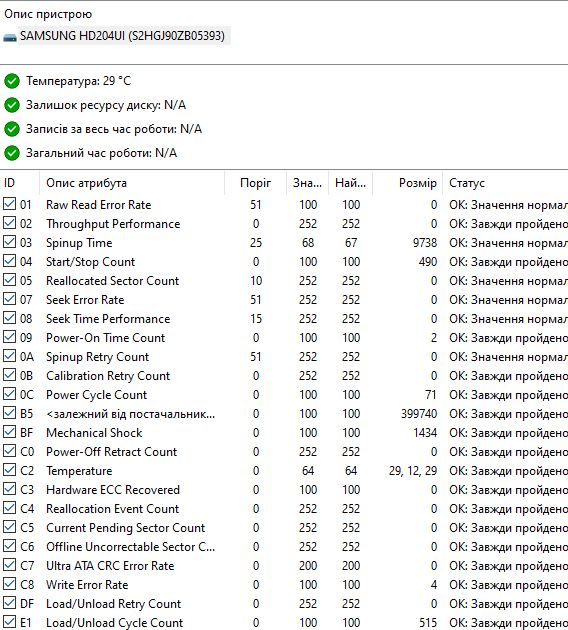Uncheck the C5 Current Pending Sector Count checkbox
568x630 pixels.
click(10, 527)
